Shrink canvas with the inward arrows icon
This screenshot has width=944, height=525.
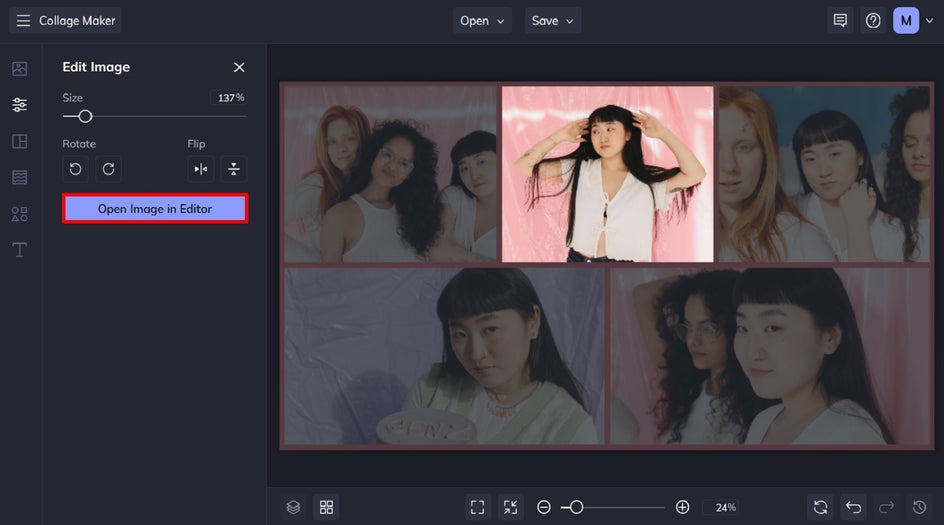(x=511, y=507)
